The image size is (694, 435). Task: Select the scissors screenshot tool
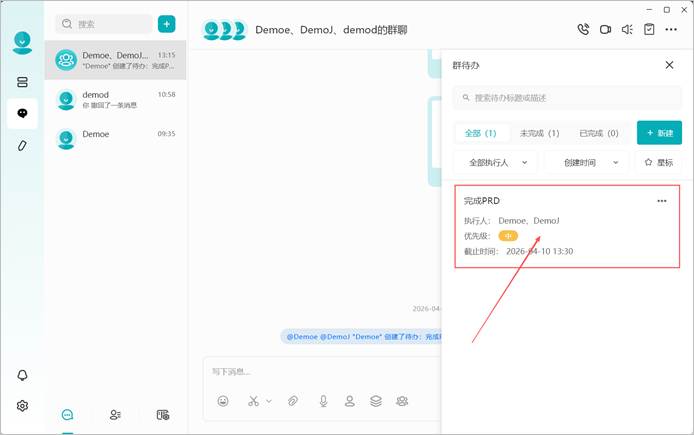[x=253, y=401]
